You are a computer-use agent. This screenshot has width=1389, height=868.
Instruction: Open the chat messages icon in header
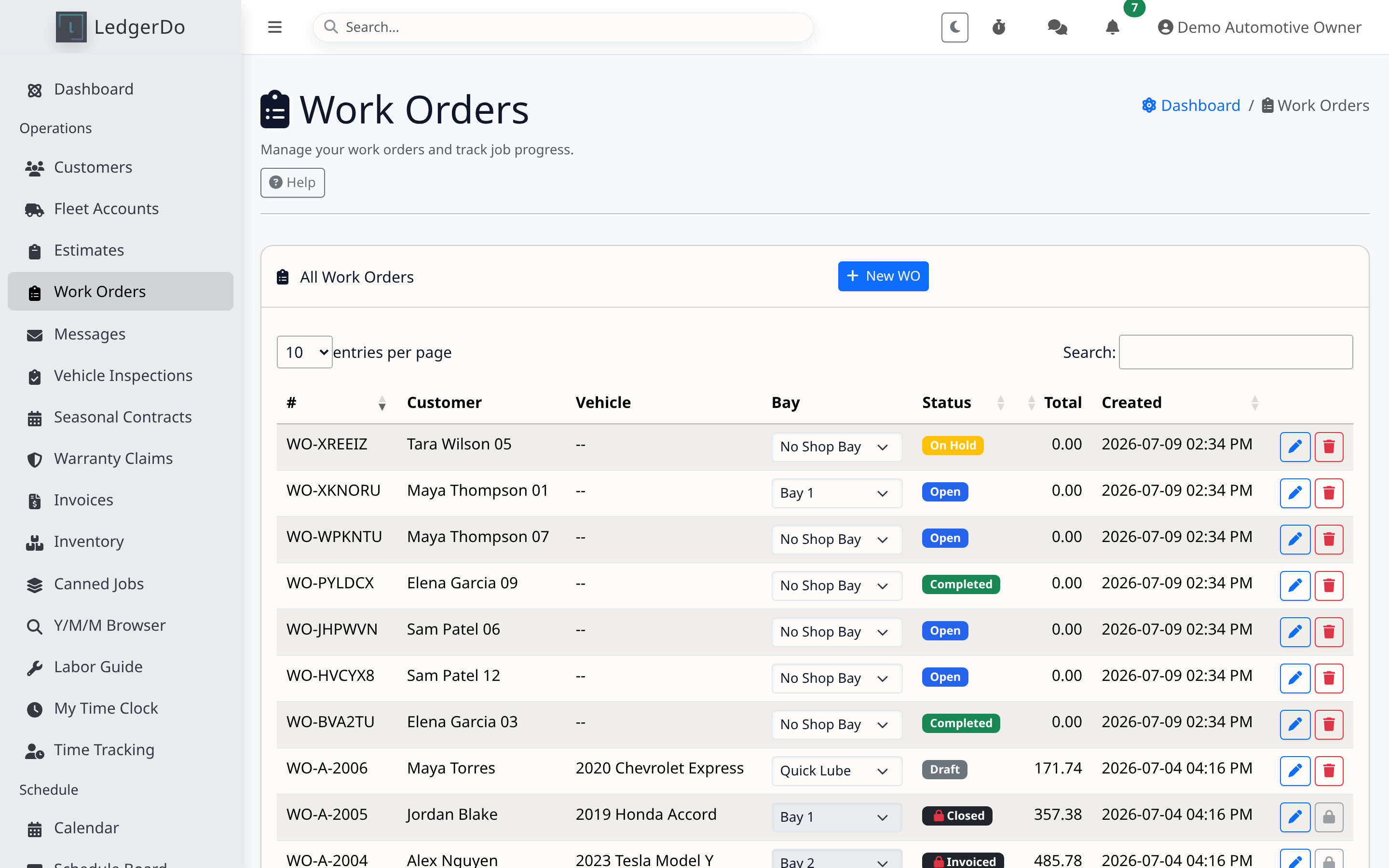pos(1057,27)
